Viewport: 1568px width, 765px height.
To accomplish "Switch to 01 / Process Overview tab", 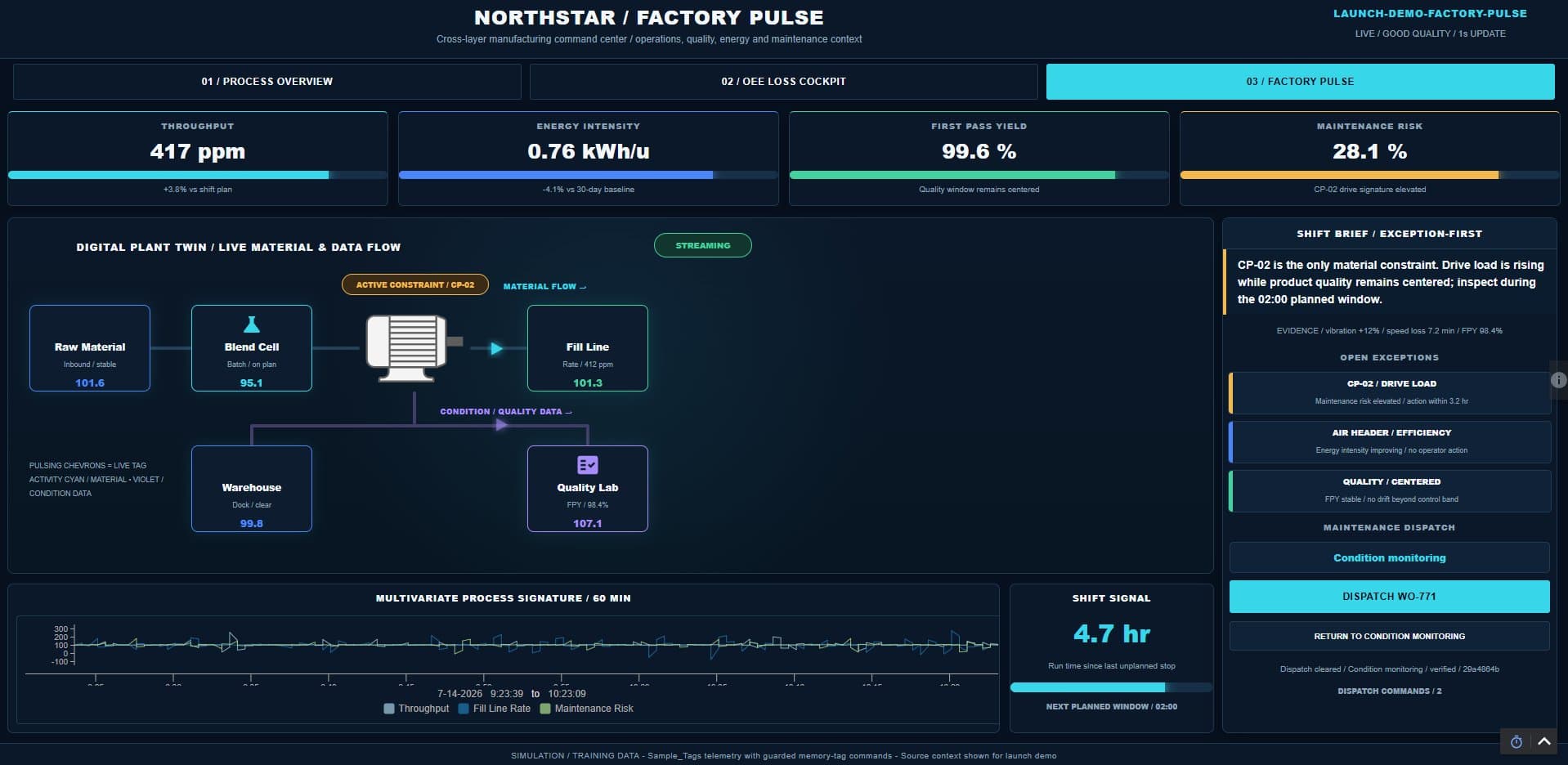I will [267, 82].
